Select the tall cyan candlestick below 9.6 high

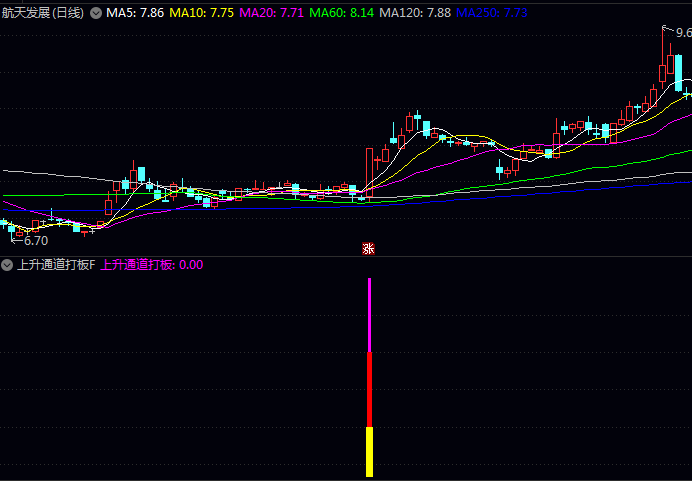pyautogui.click(x=678, y=73)
